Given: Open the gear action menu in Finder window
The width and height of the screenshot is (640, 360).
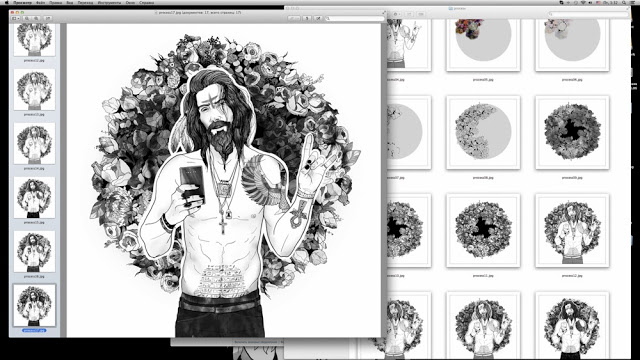Looking at the screenshot, I should point(397,14).
